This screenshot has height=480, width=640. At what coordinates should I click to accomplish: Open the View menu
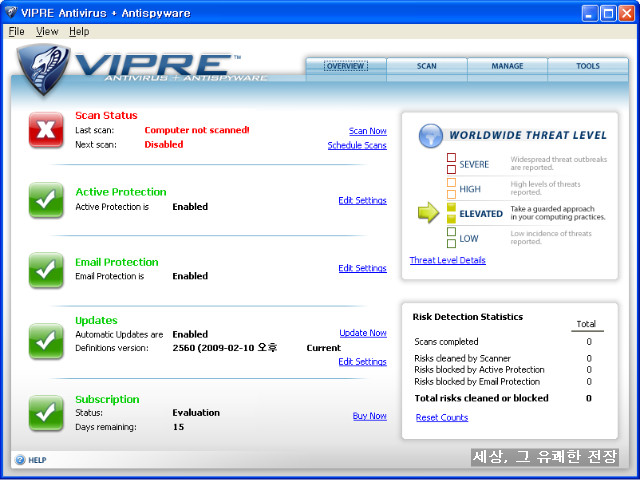(x=47, y=31)
